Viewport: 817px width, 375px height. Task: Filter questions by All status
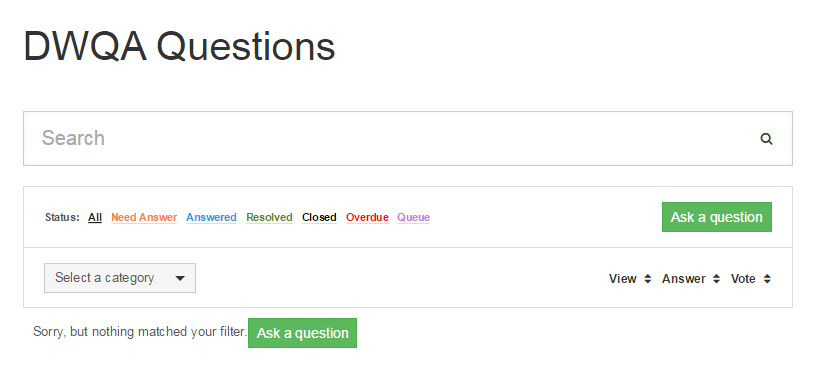pyautogui.click(x=95, y=217)
